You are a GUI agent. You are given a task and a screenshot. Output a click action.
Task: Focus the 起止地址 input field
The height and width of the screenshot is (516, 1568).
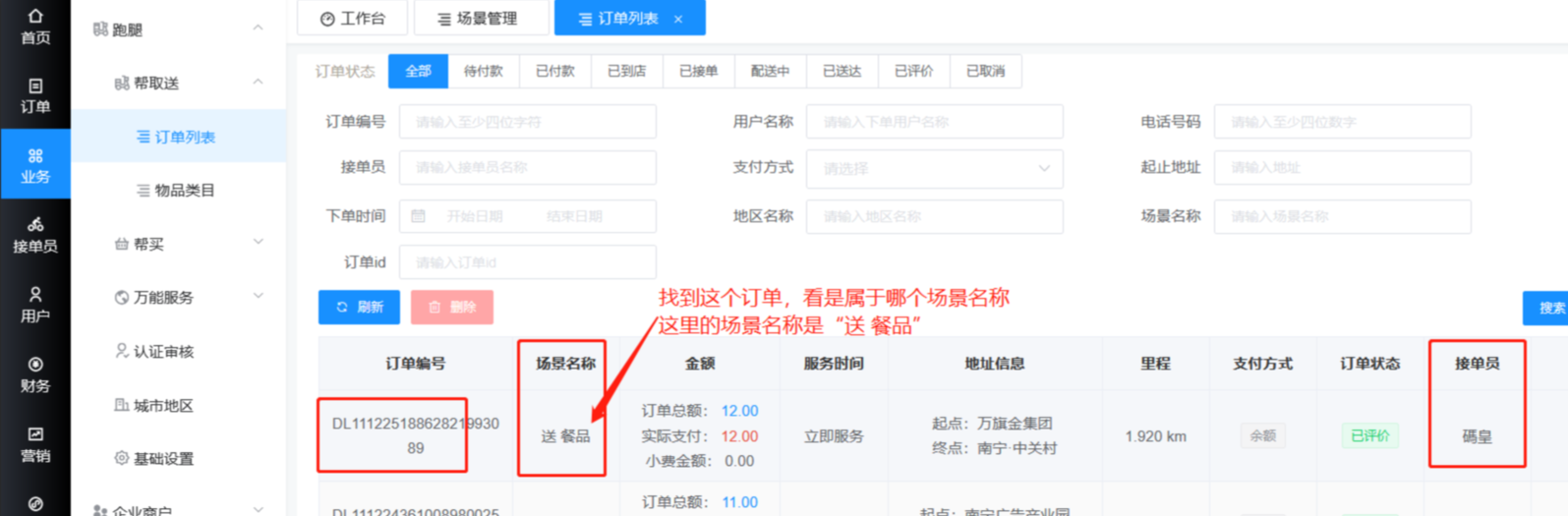point(1342,168)
